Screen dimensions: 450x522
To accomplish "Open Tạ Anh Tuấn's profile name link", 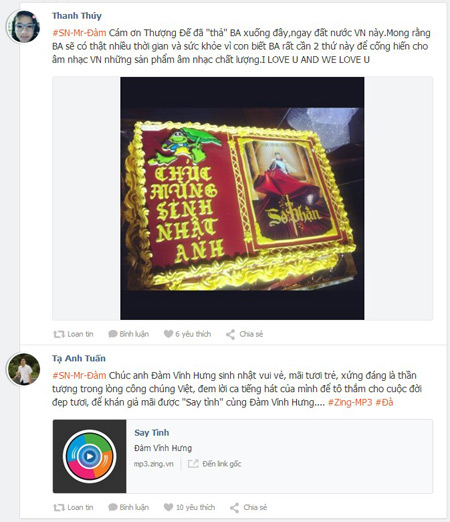I will [79, 358].
